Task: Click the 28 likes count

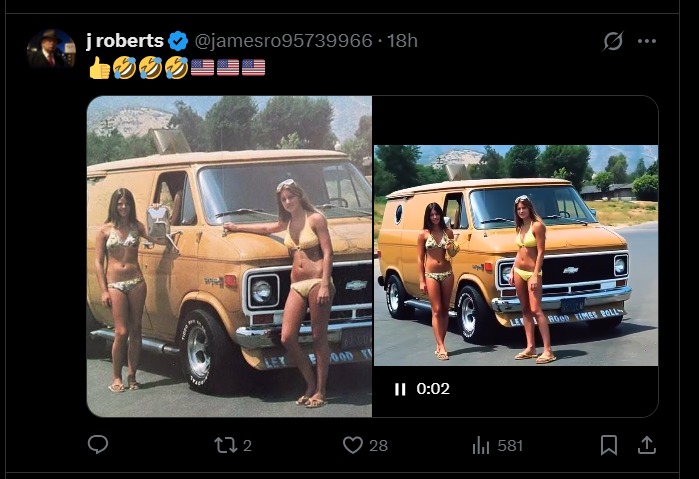Action: (378, 446)
